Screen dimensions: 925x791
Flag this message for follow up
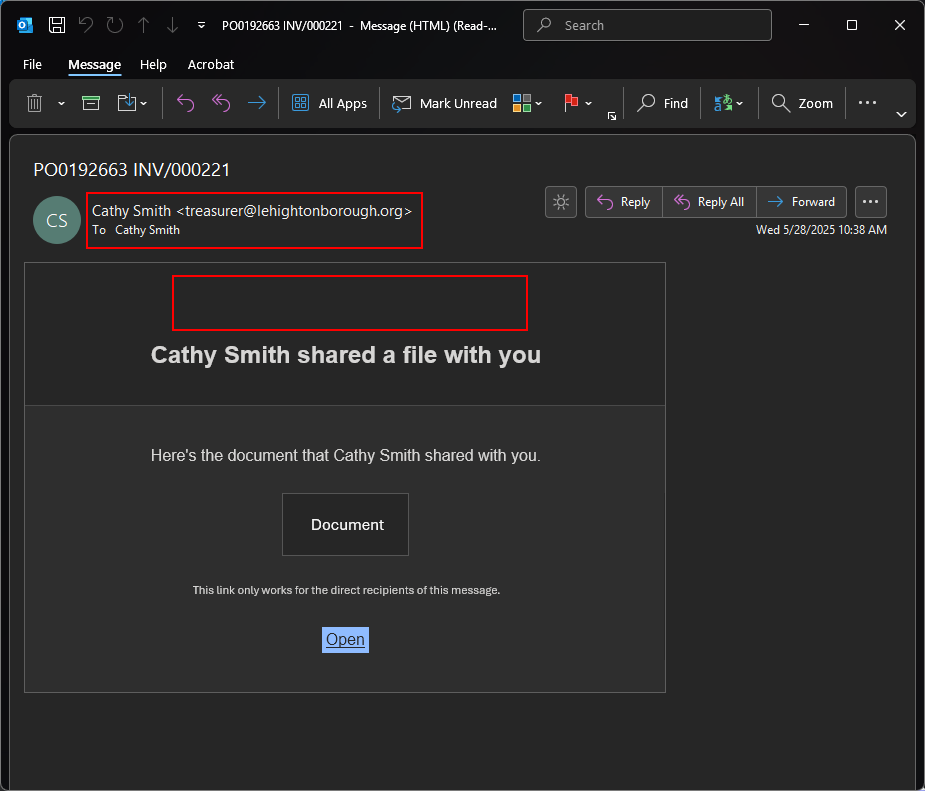coord(572,103)
